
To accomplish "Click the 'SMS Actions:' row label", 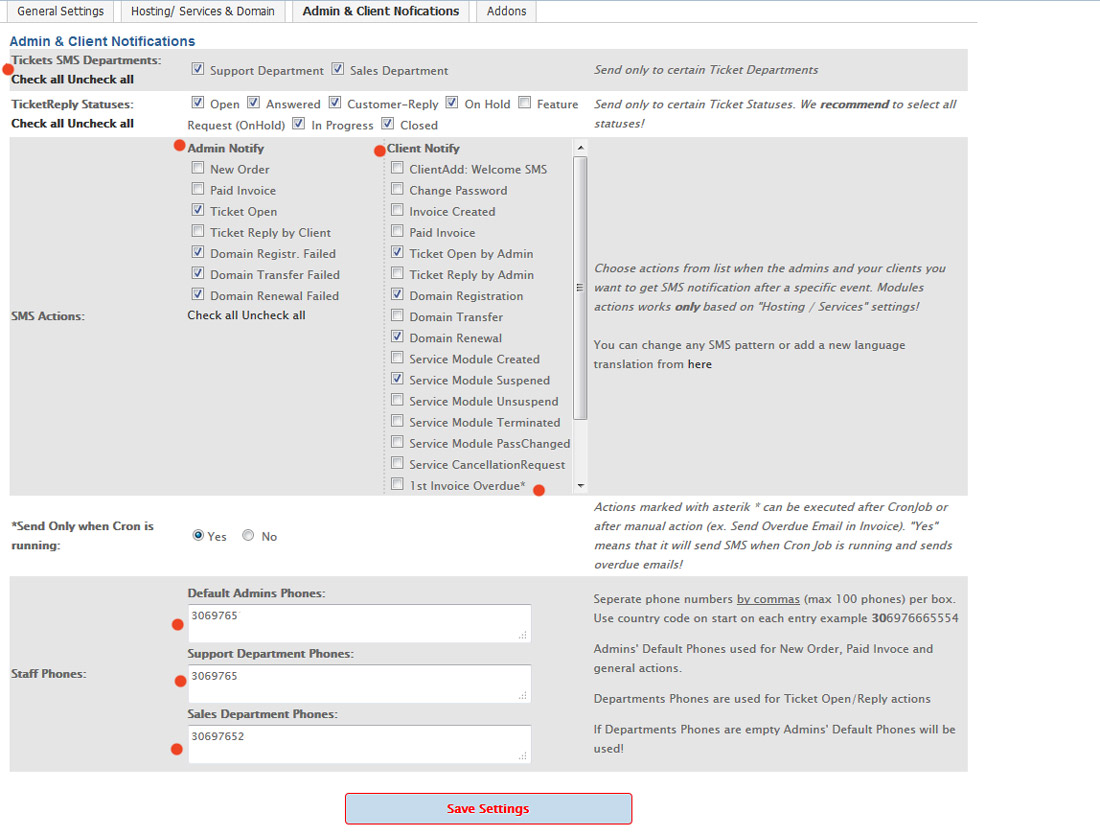I will [48, 316].
